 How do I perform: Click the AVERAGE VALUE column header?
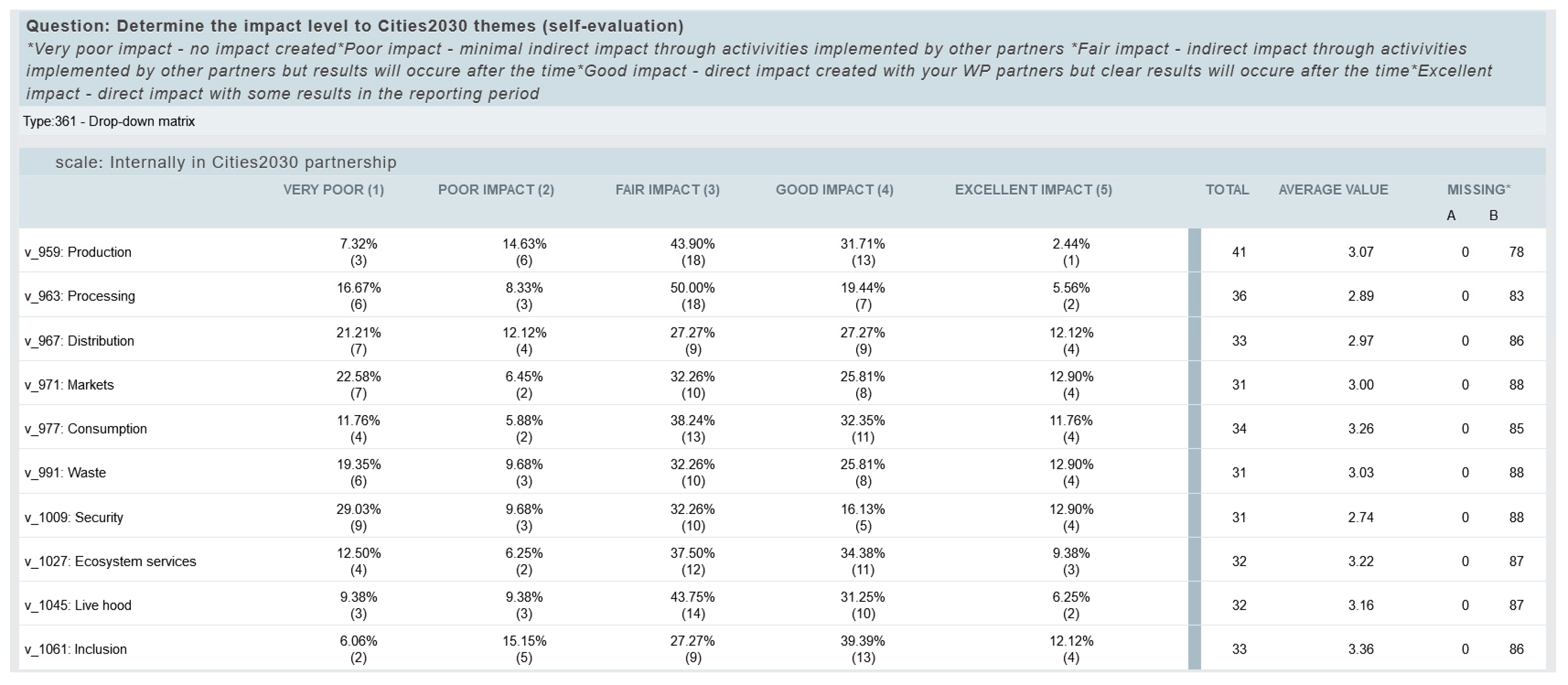pyautogui.click(x=1333, y=190)
